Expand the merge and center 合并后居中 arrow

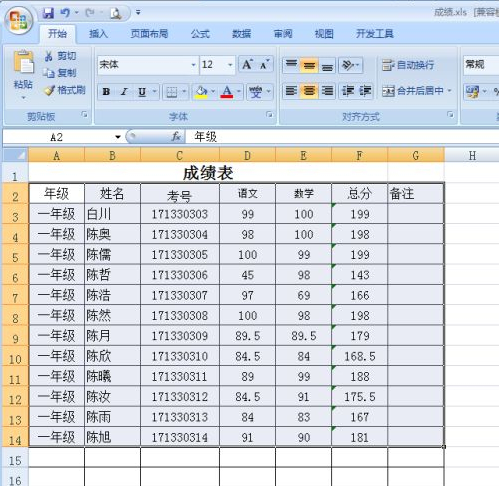(x=449, y=91)
